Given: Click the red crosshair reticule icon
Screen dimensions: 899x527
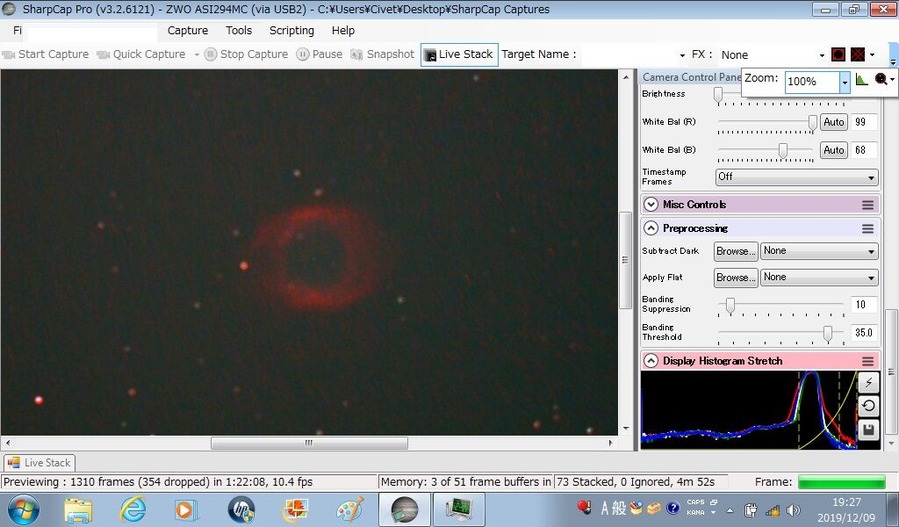Looking at the screenshot, I should click(x=857, y=54).
